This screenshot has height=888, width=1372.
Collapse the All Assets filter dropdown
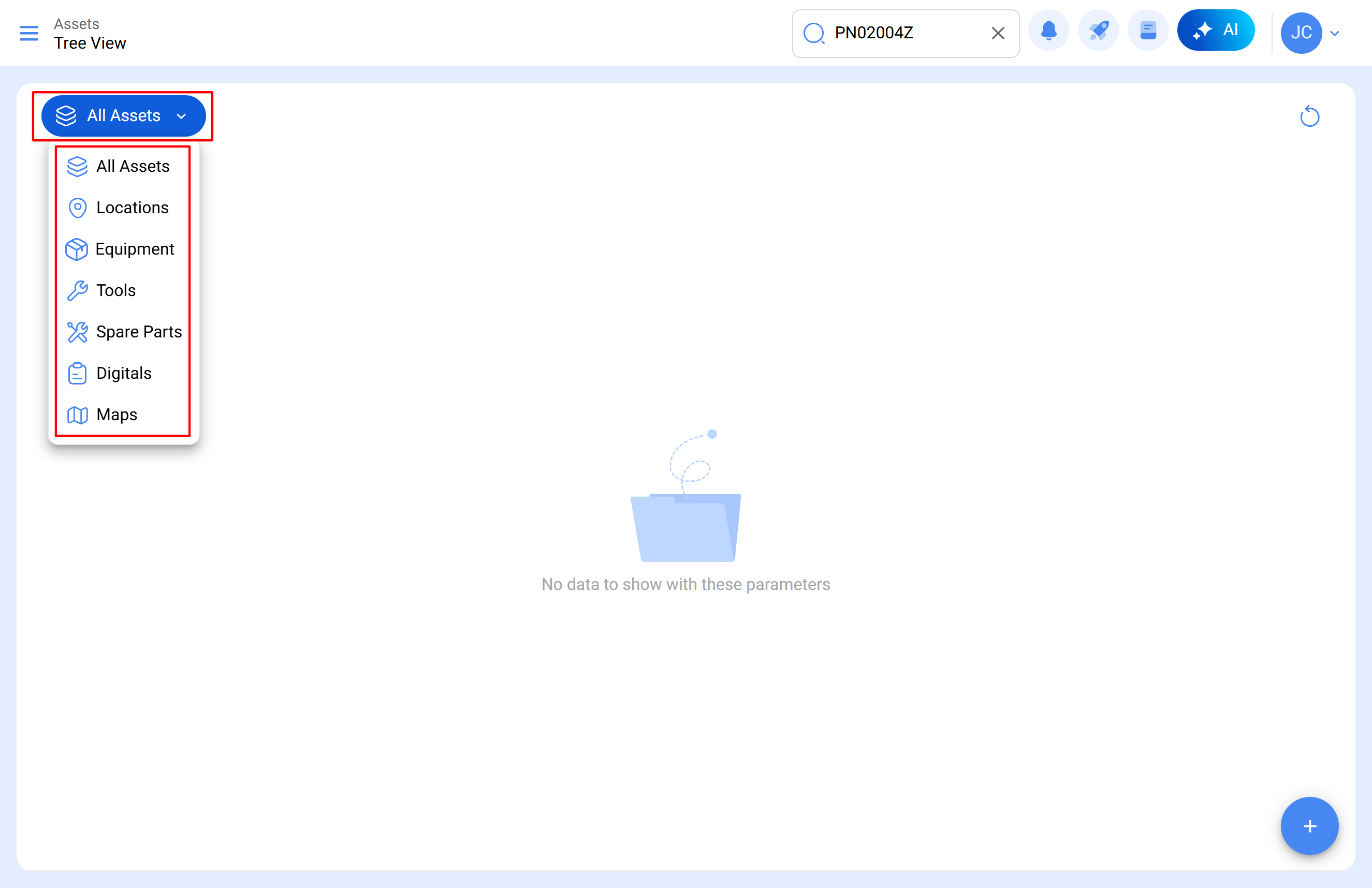123,116
